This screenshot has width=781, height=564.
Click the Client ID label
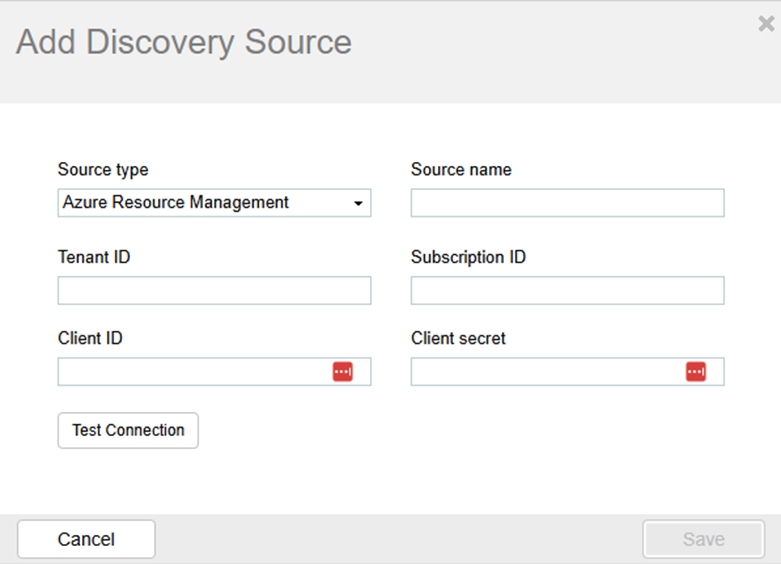tap(90, 338)
